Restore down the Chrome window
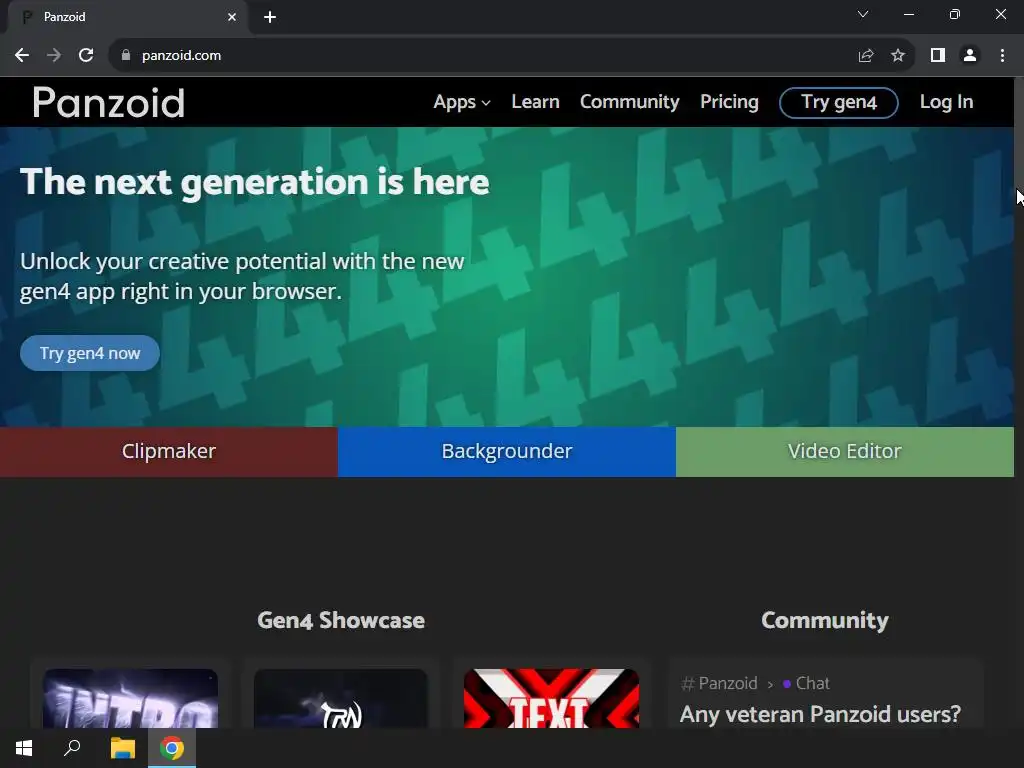The height and width of the screenshot is (768, 1024). 955,14
